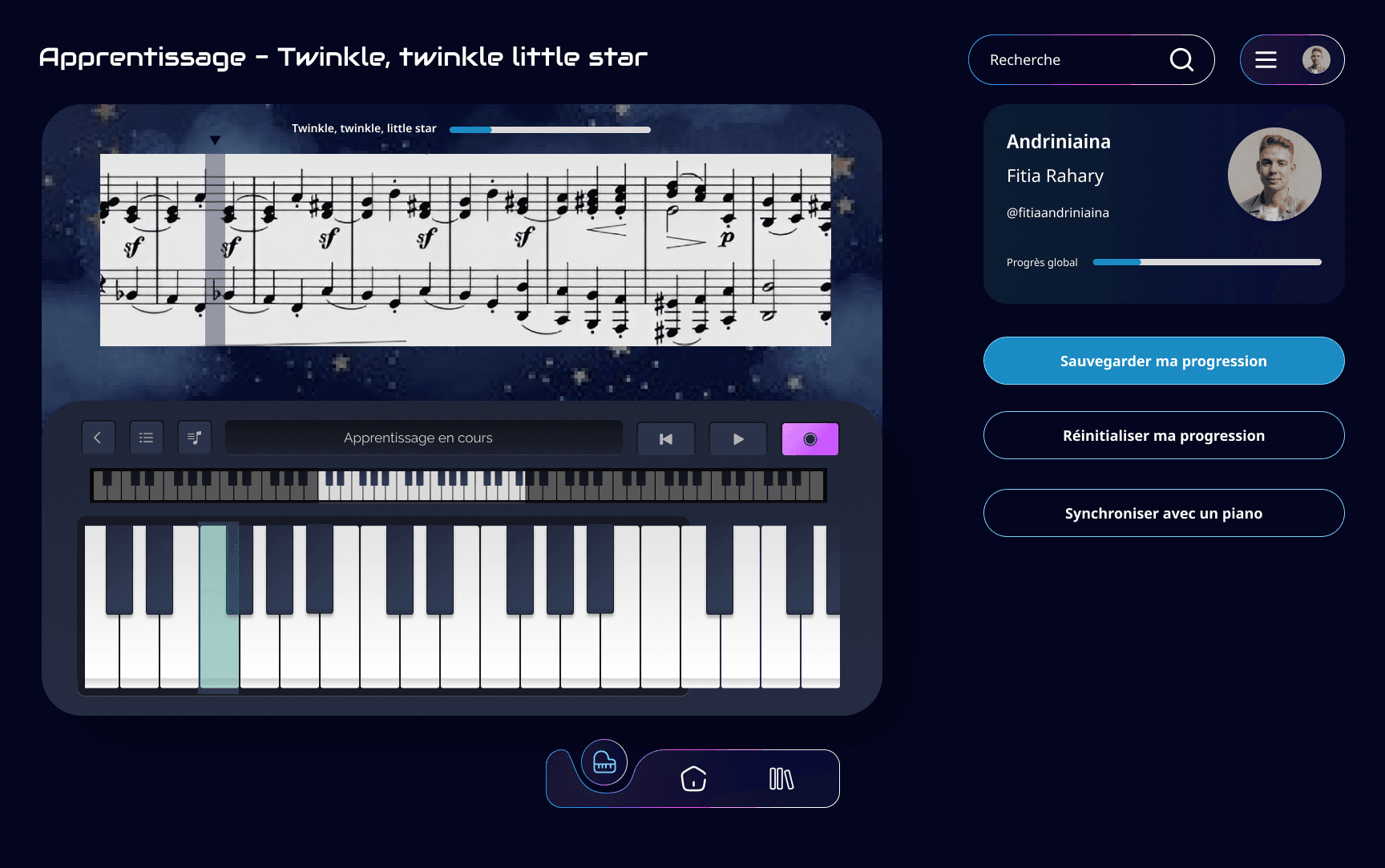Image resolution: width=1385 pixels, height=868 pixels.
Task: Click the Andriniaina name heading
Action: pyautogui.click(x=1059, y=142)
